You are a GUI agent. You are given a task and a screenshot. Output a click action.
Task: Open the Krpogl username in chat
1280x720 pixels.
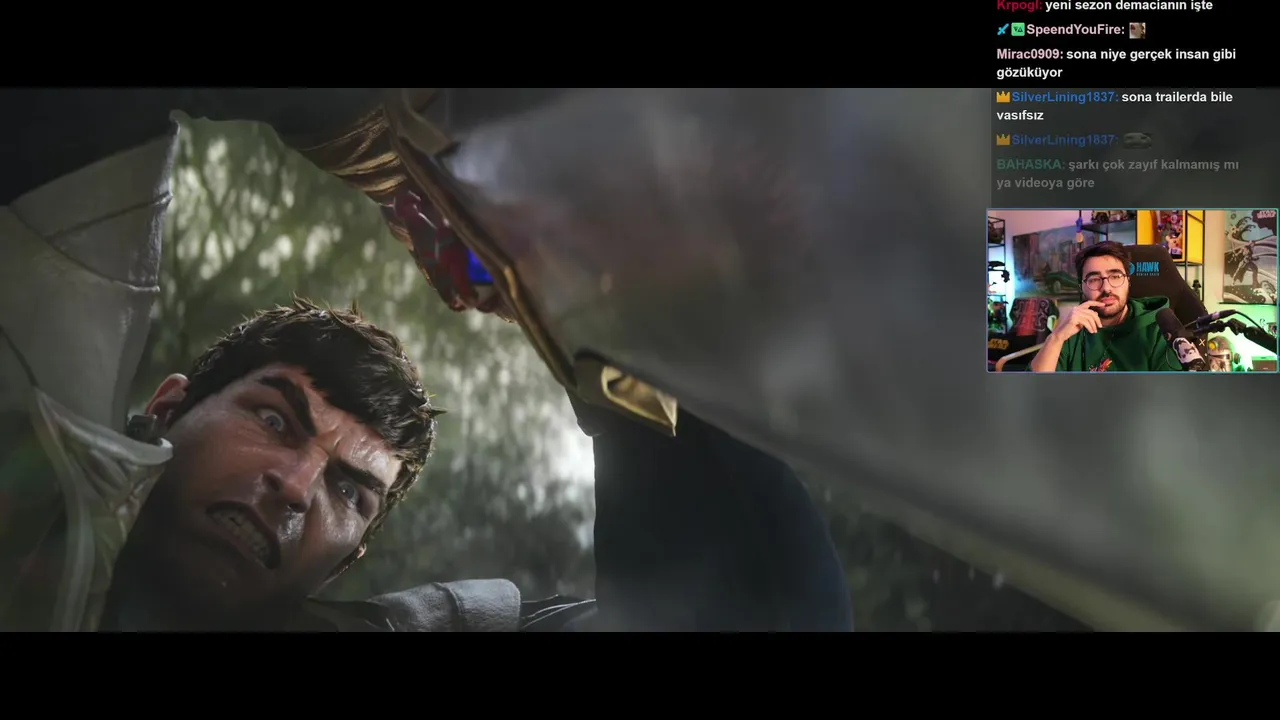pyautogui.click(x=1019, y=5)
